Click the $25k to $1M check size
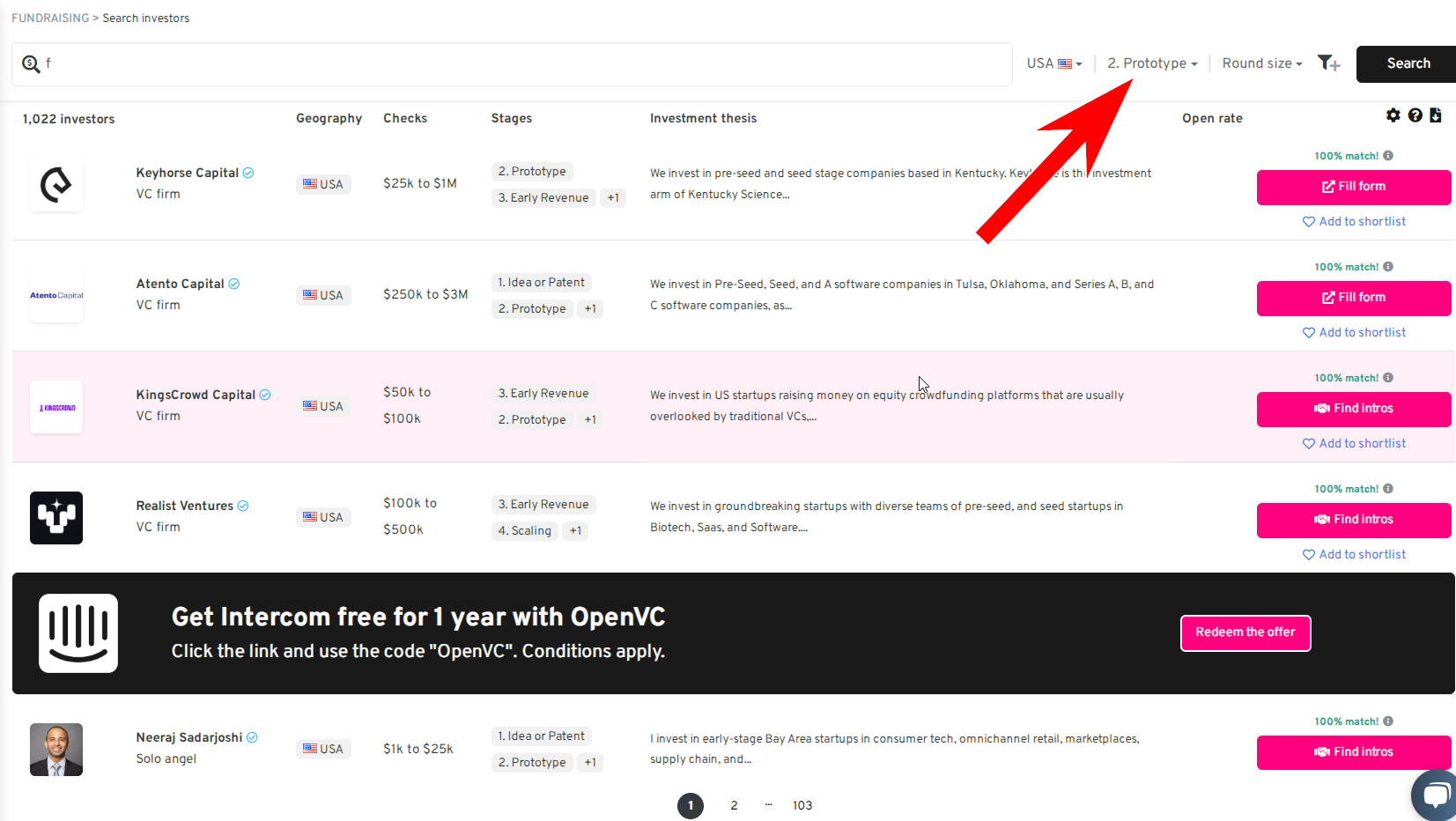 [420, 183]
